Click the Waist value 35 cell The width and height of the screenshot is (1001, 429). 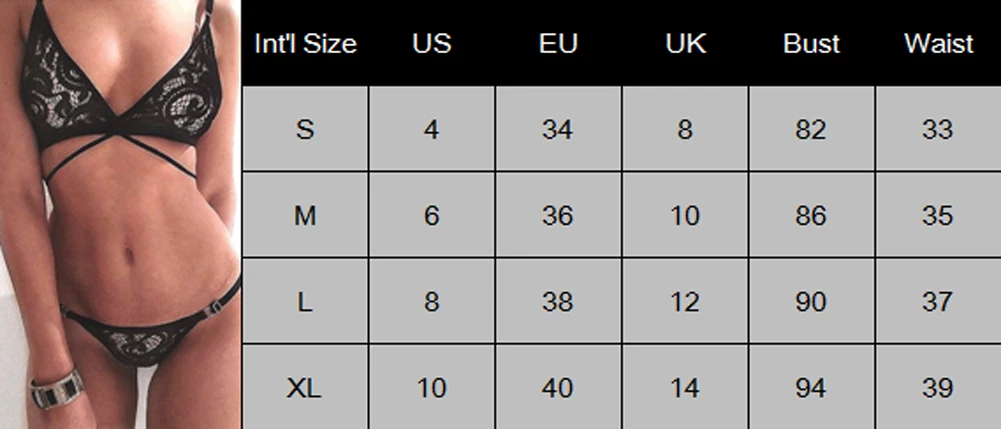[x=938, y=216]
